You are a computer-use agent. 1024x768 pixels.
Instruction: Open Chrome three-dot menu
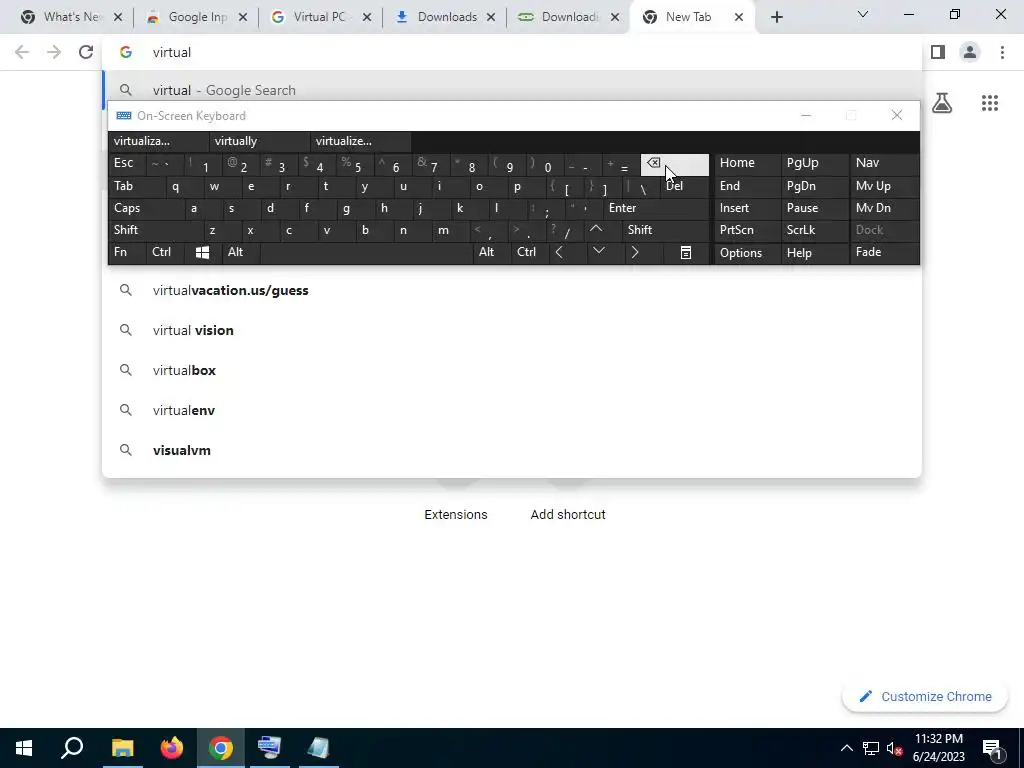tap(1002, 52)
